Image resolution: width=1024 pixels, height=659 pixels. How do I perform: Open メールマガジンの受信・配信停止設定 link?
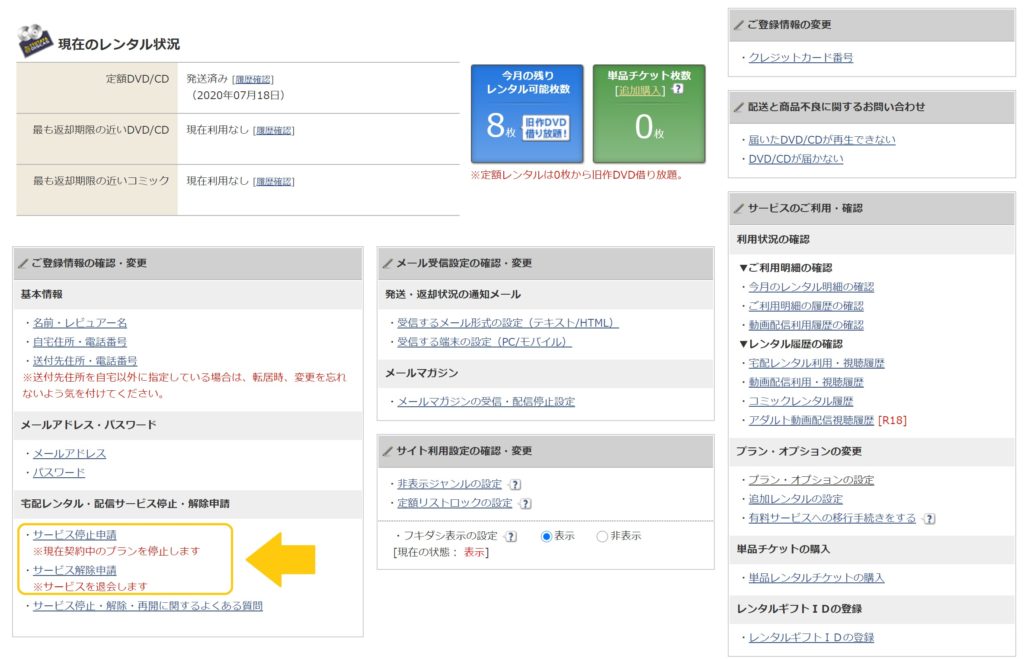[486, 402]
